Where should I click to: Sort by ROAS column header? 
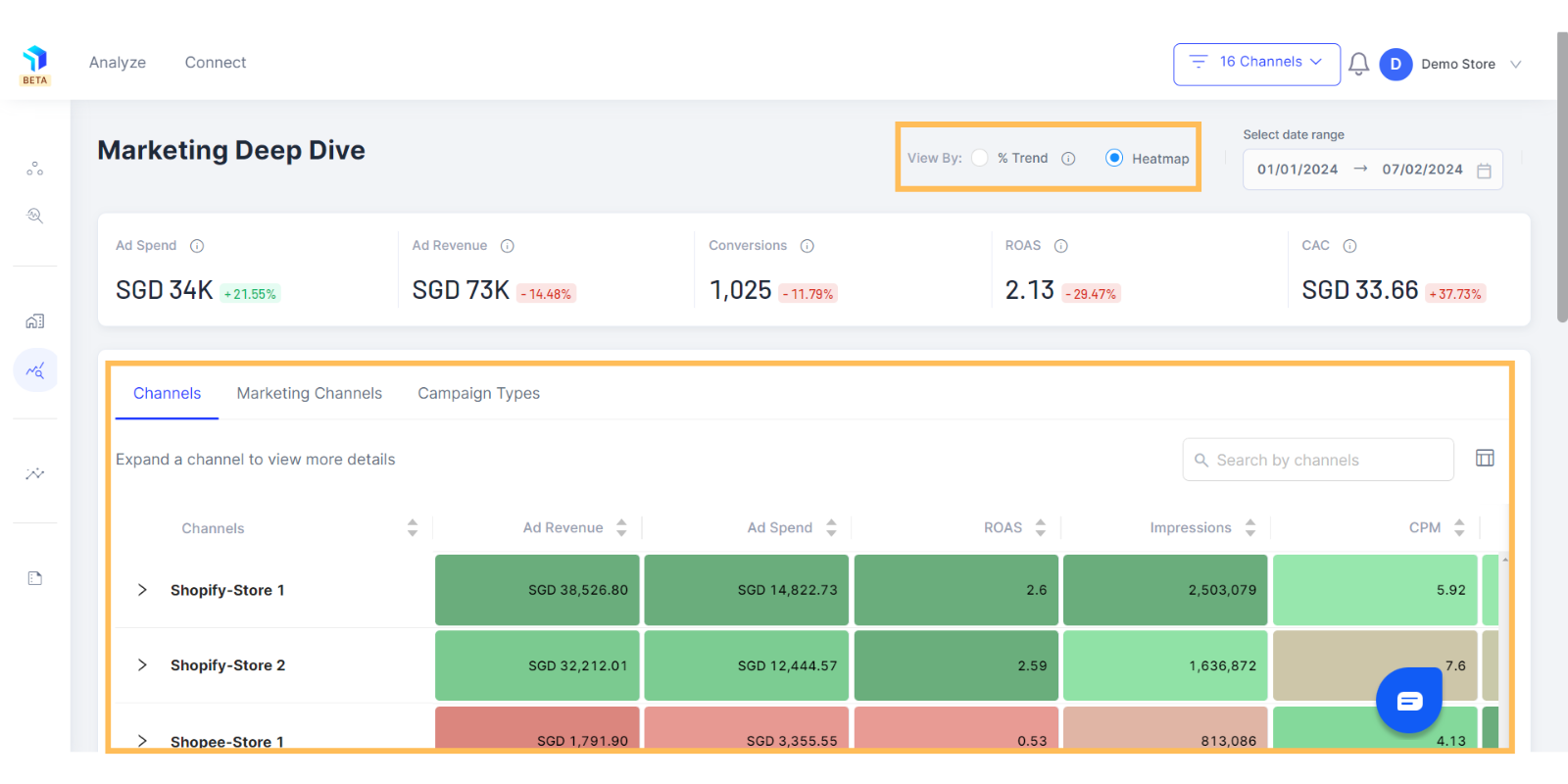[1041, 528]
